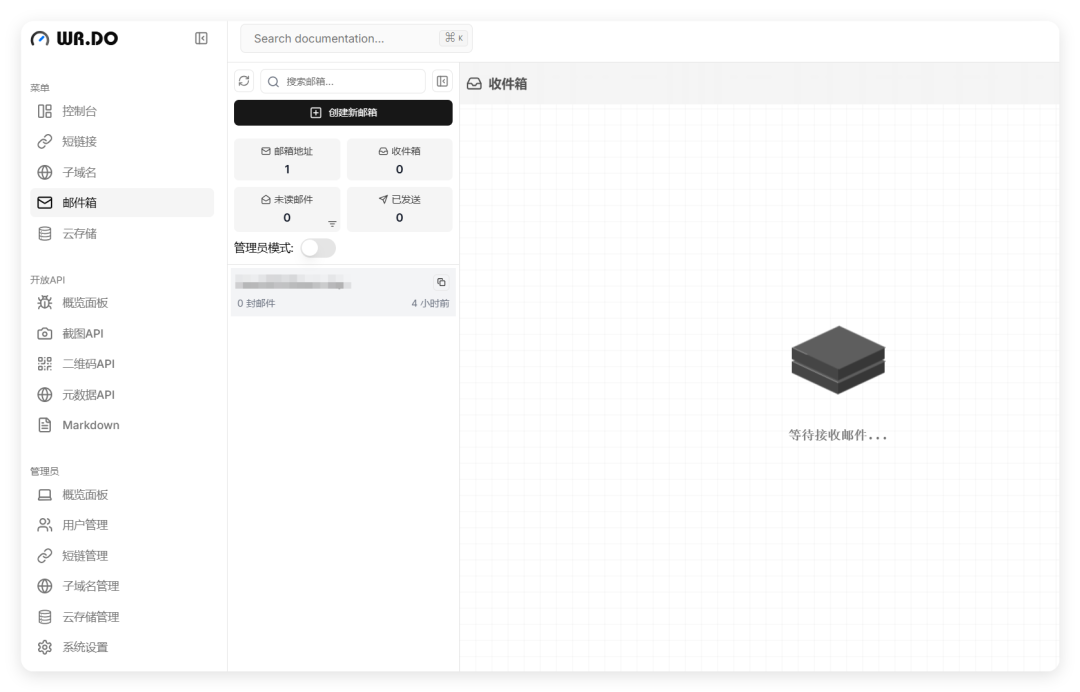Click the ⌘K shortcut badge
Screen dimensions: 1080x692
(x=454, y=38)
